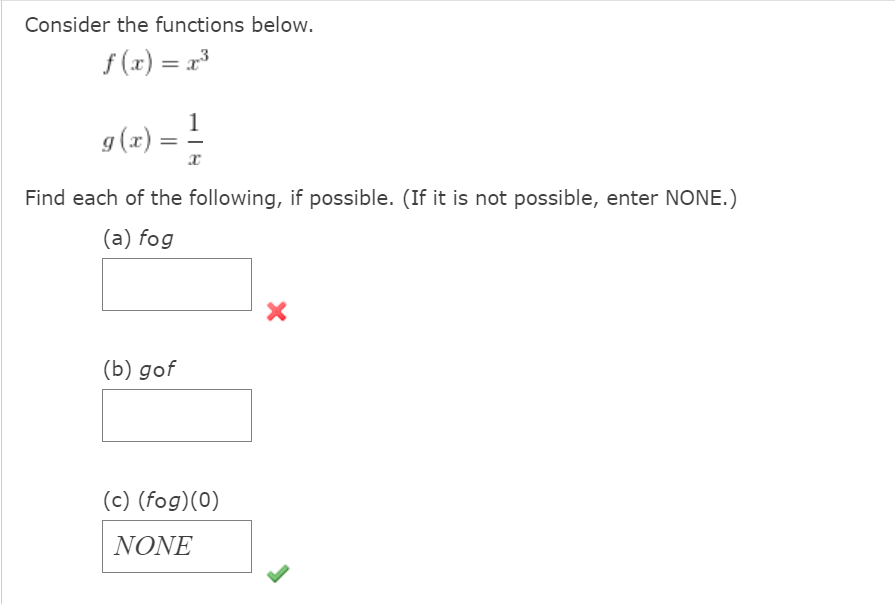Select the answer box for part (b) gof
Image resolution: width=895 pixels, height=604 pixels.
[x=176, y=415]
